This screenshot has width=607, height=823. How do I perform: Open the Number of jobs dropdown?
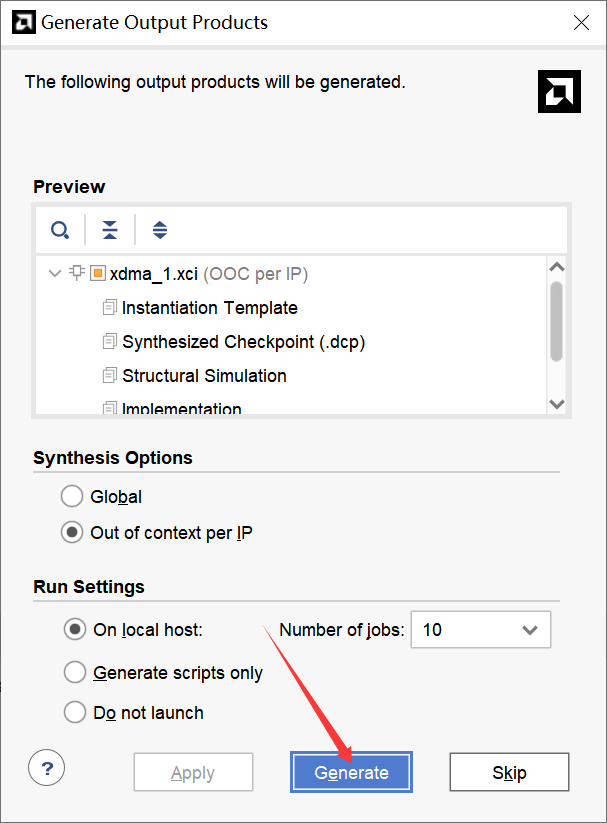[480, 629]
